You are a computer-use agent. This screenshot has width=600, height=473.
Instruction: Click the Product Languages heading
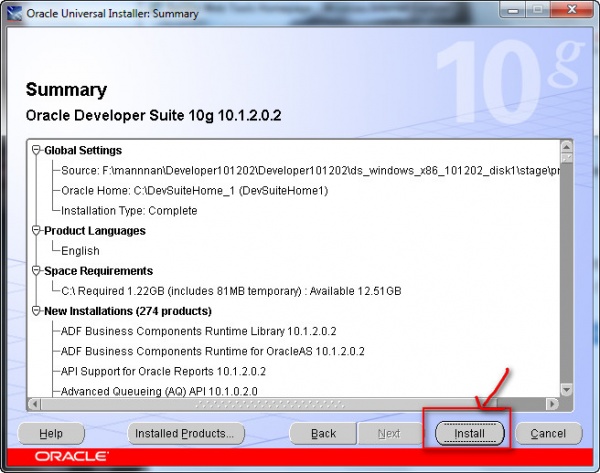coord(95,230)
